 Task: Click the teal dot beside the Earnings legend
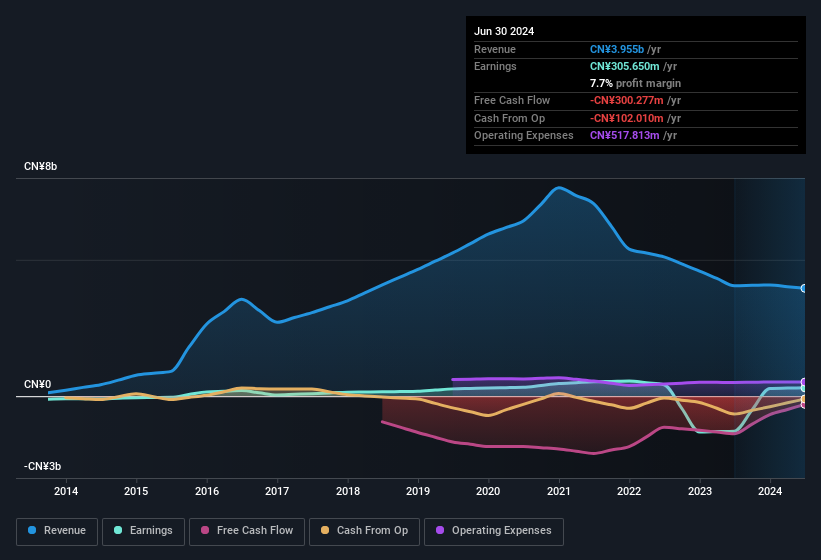pos(119,530)
